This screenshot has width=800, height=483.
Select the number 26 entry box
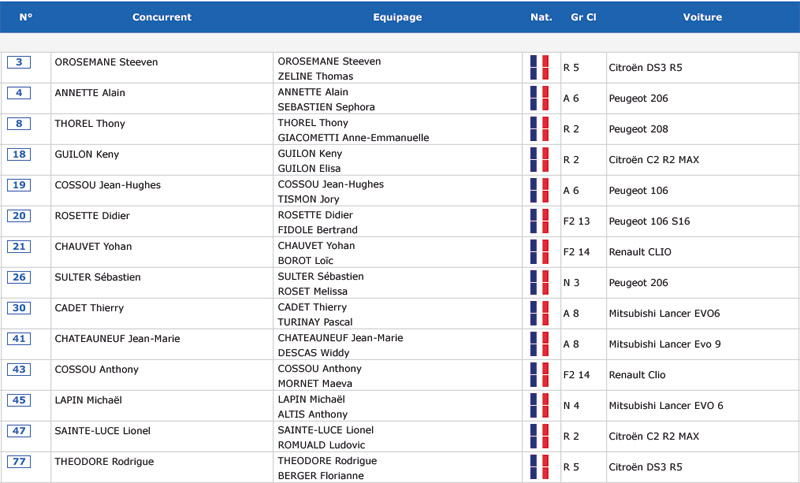[19, 277]
